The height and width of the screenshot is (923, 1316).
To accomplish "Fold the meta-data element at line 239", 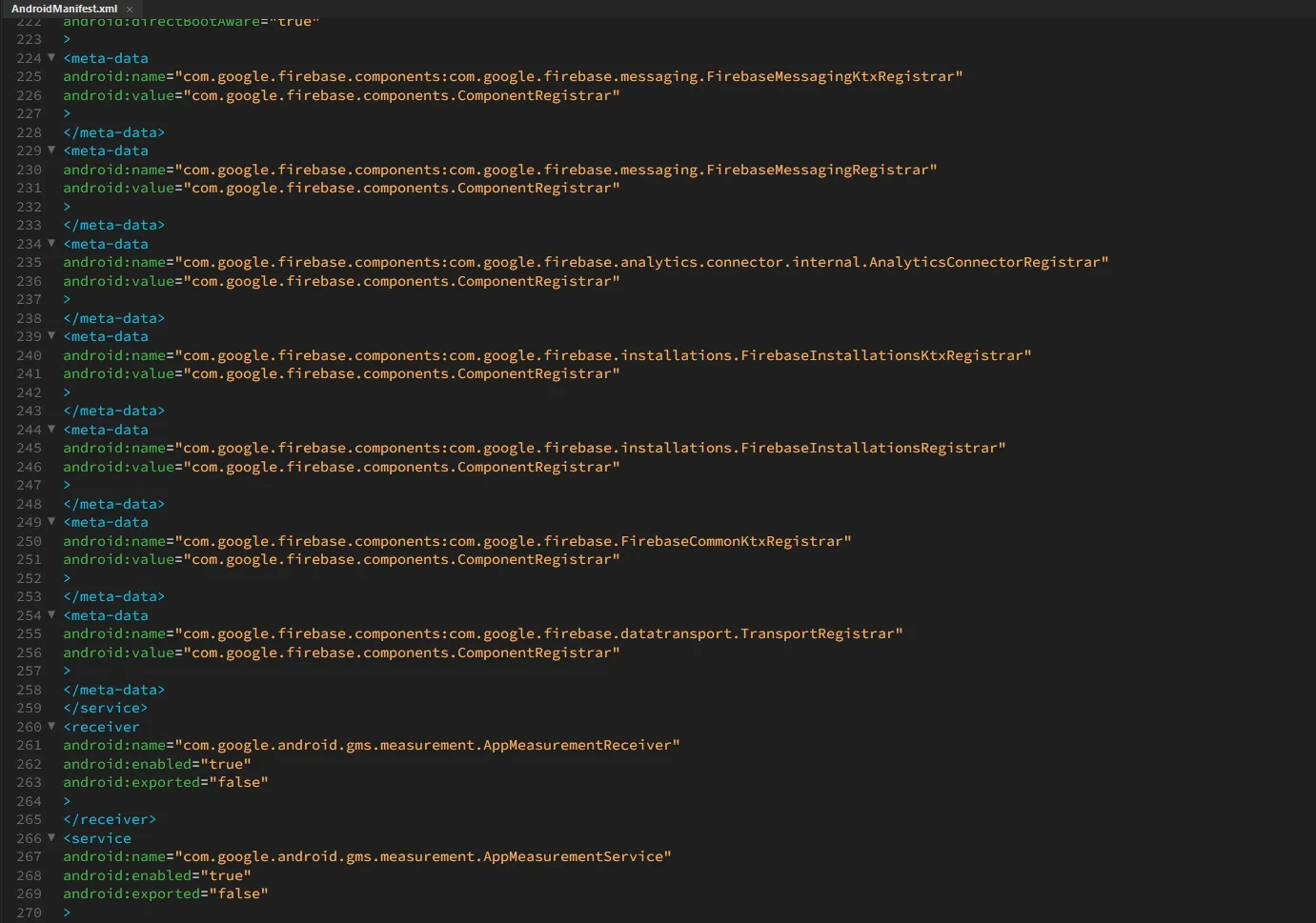I will coord(51,336).
